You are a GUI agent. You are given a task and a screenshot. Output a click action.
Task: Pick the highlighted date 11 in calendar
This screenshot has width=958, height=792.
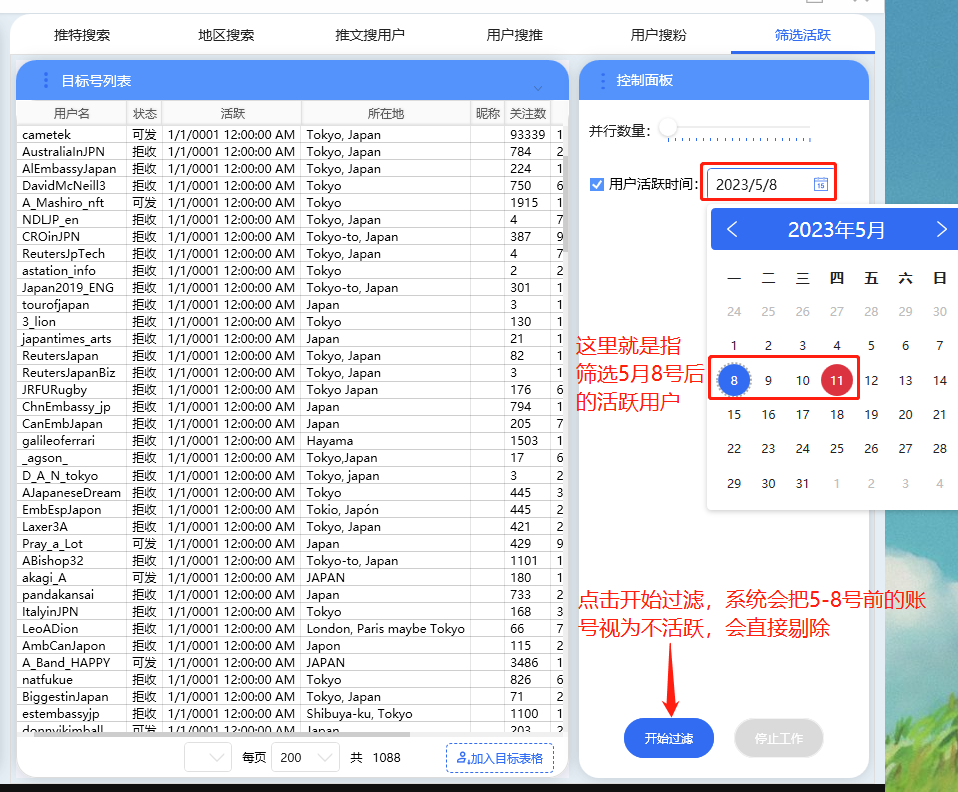837,380
